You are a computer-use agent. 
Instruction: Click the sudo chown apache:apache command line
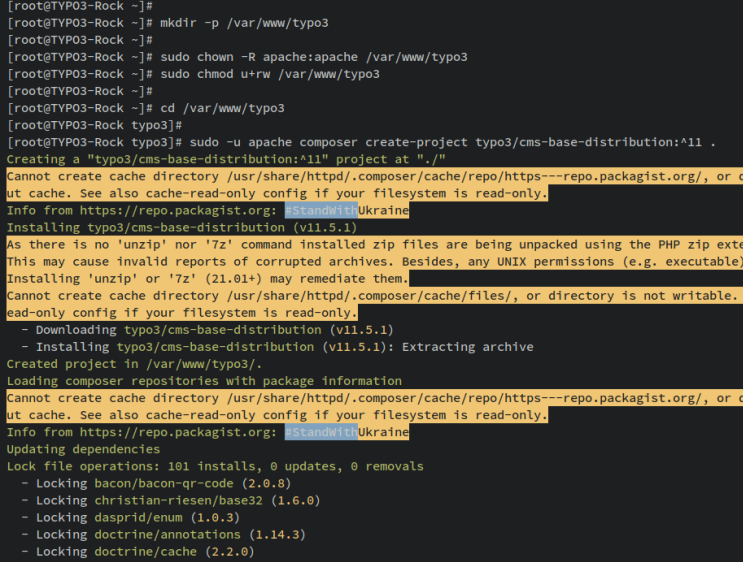(x=307, y=57)
